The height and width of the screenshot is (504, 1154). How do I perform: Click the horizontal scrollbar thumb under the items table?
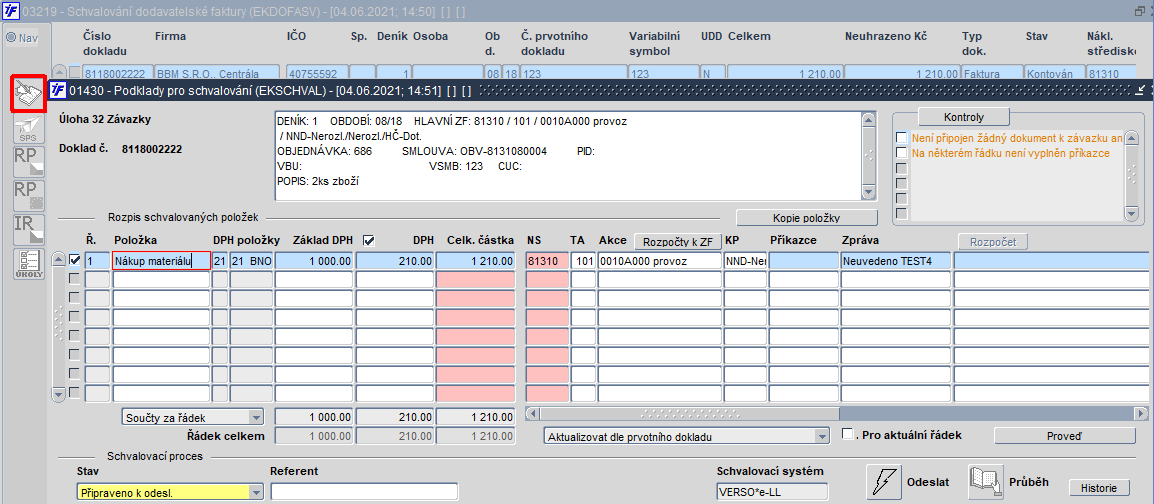point(689,413)
